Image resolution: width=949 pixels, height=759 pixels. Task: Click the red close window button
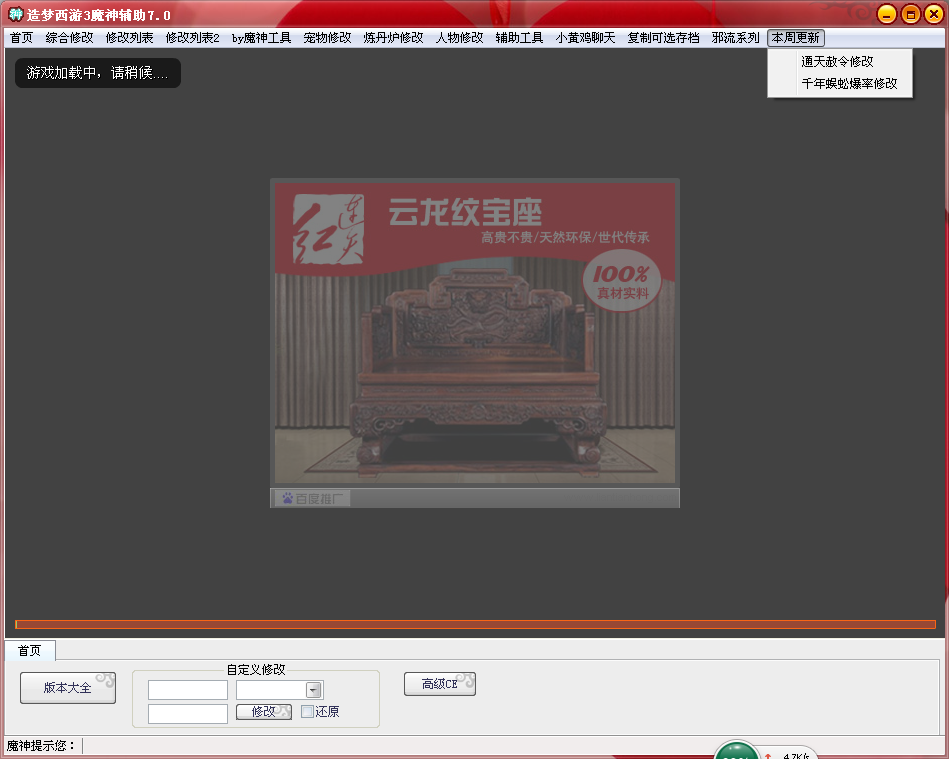934,14
